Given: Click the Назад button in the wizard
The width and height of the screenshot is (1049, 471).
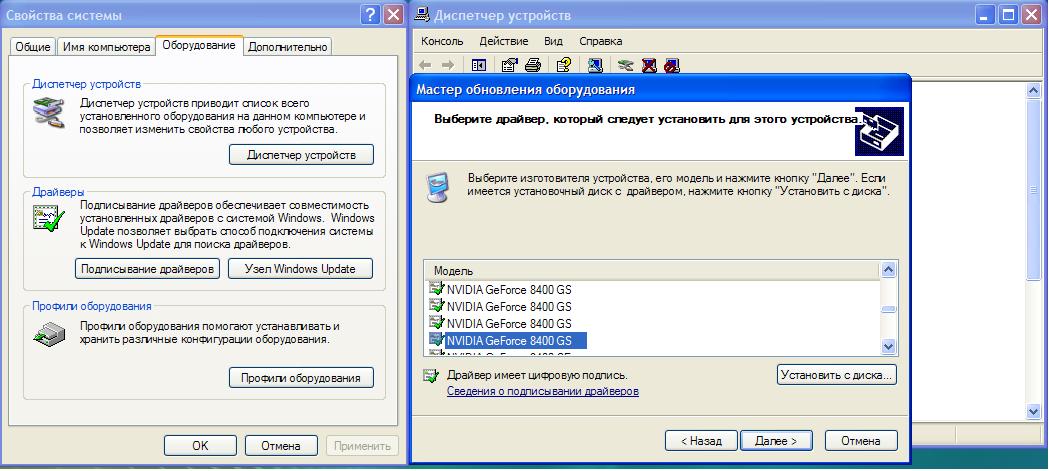Looking at the screenshot, I should click(x=700, y=441).
